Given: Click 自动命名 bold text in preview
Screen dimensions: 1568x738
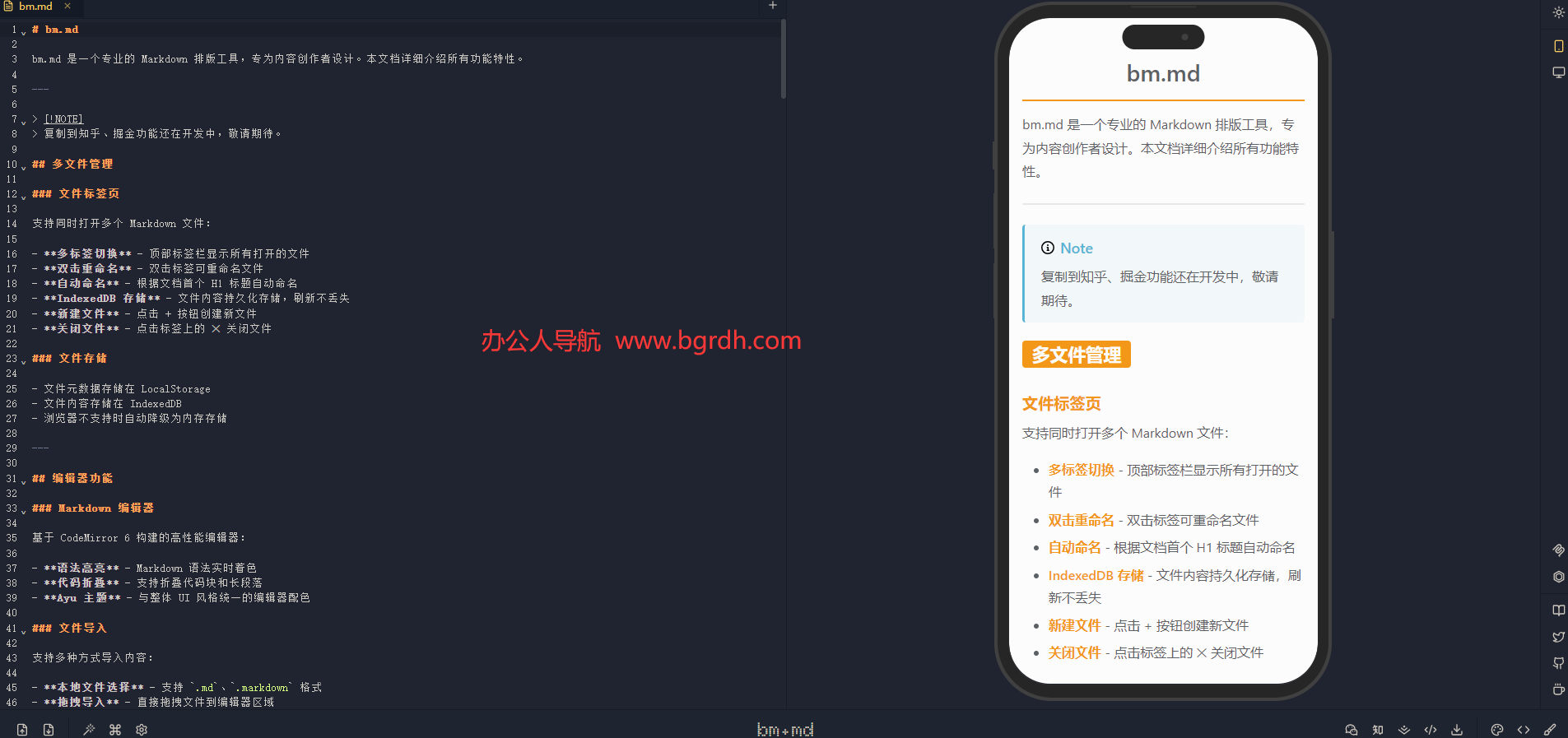Looking at the screenshot, I should (x=1074, y=547).
